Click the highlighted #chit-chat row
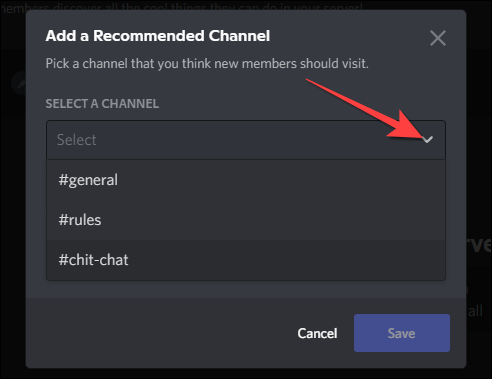The height and width of the screenshot is (379, 492). click(x=246, y=260)
